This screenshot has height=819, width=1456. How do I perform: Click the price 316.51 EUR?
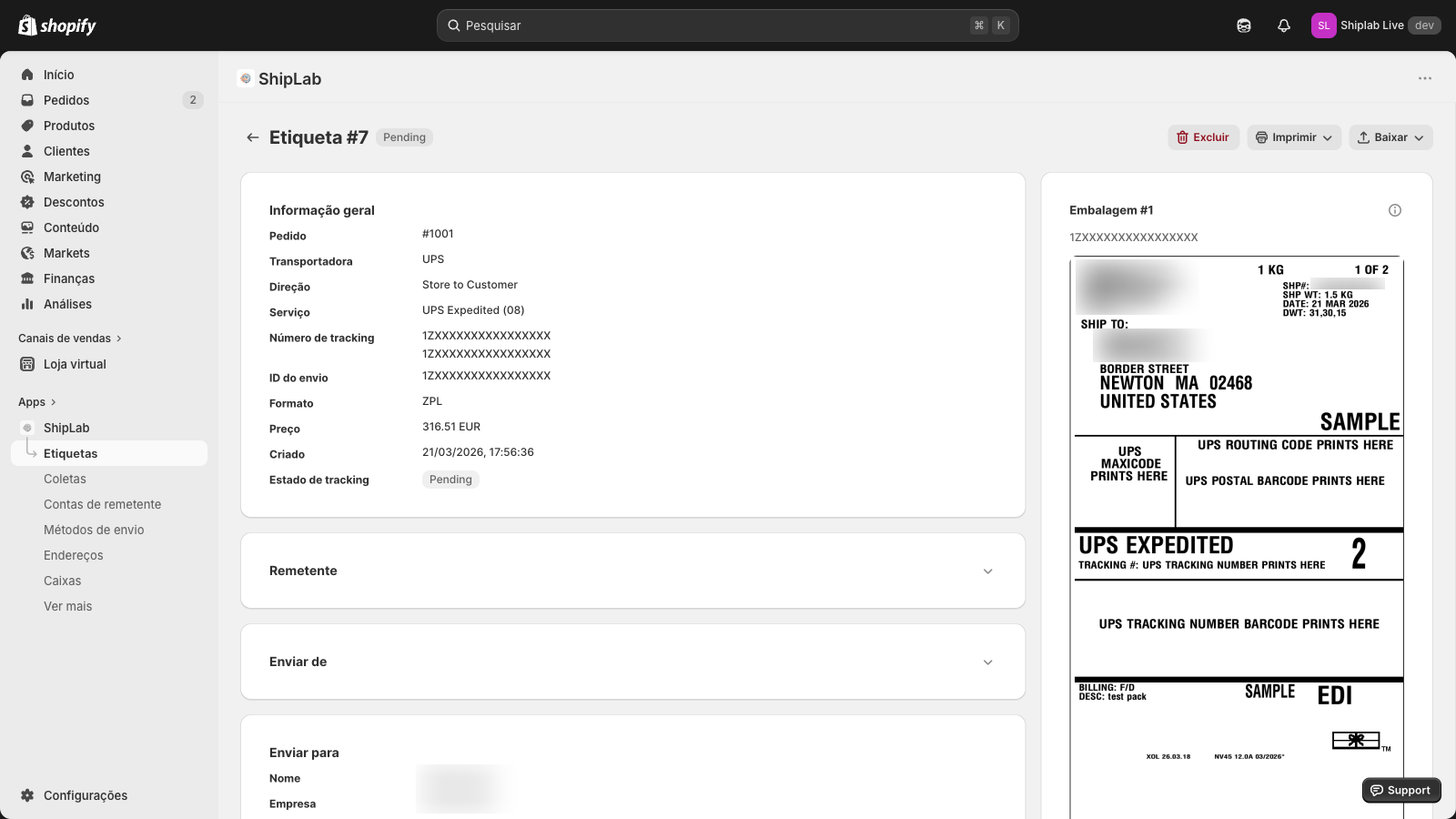pyautogui.click(x=451, y=427)
